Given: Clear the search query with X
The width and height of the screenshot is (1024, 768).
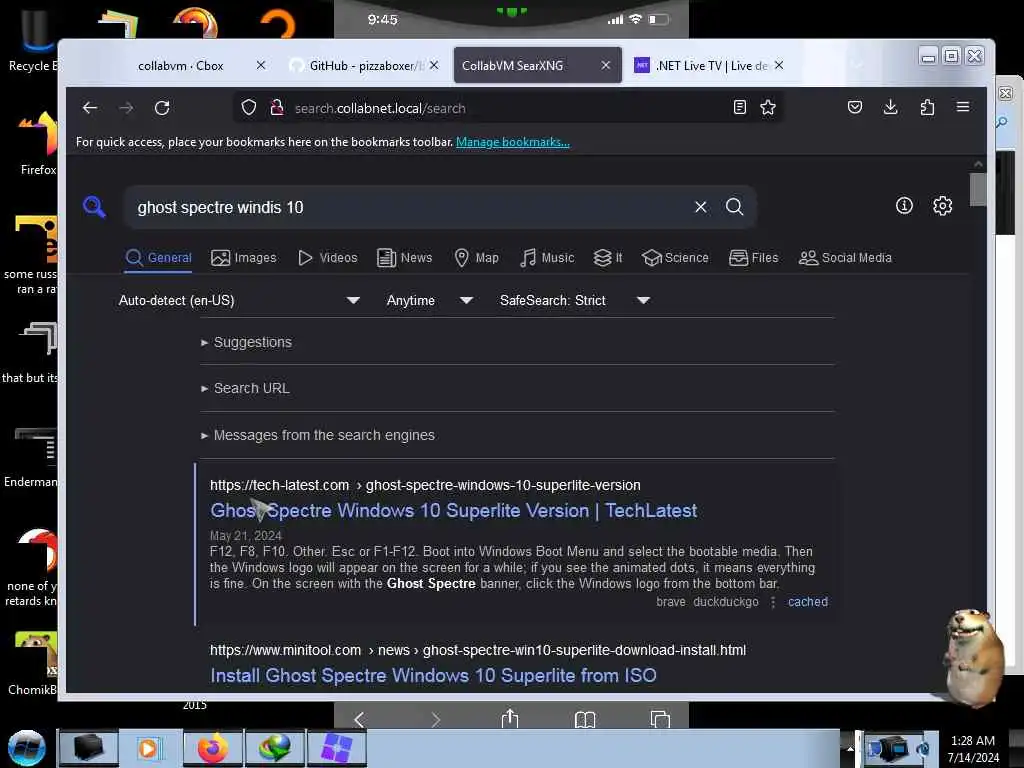Looking at the screenshot, I should [701, 207].
